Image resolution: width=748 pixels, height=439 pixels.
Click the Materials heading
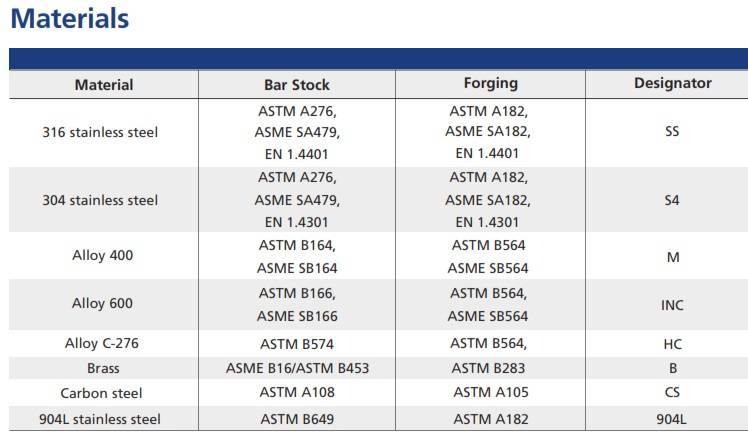pyautogui.click(x=68, y=18)
